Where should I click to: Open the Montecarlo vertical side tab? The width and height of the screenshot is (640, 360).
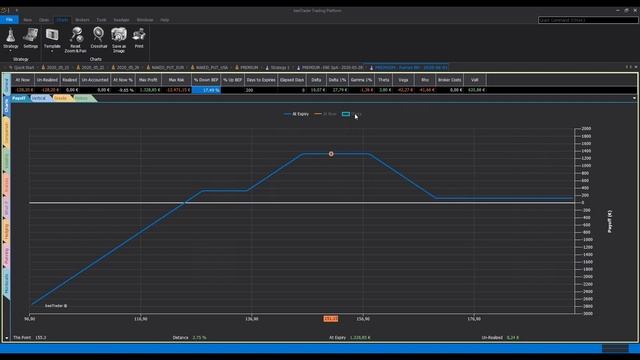[6, 284]
